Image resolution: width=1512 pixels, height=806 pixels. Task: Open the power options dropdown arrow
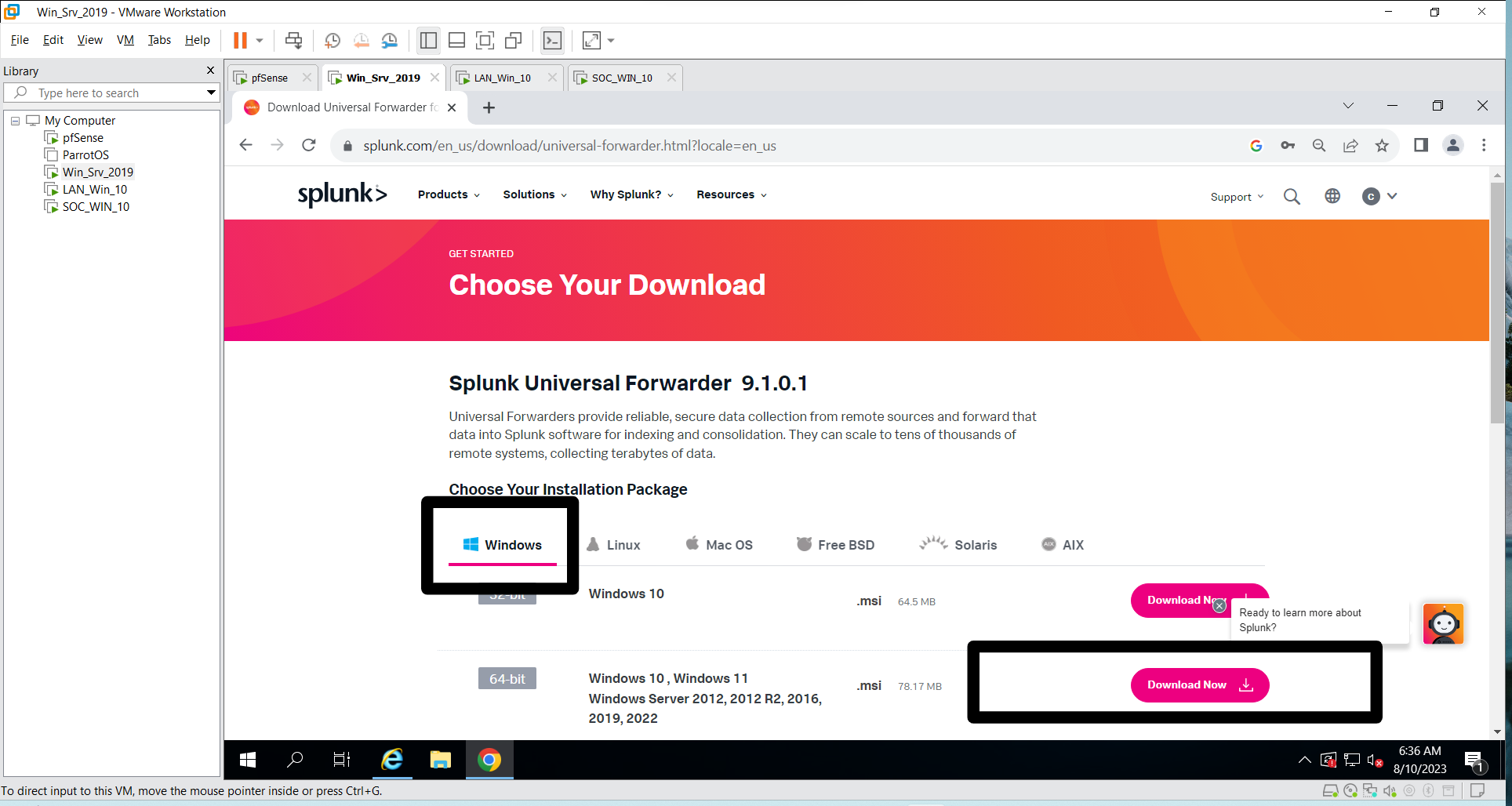(x=260, y=40)
